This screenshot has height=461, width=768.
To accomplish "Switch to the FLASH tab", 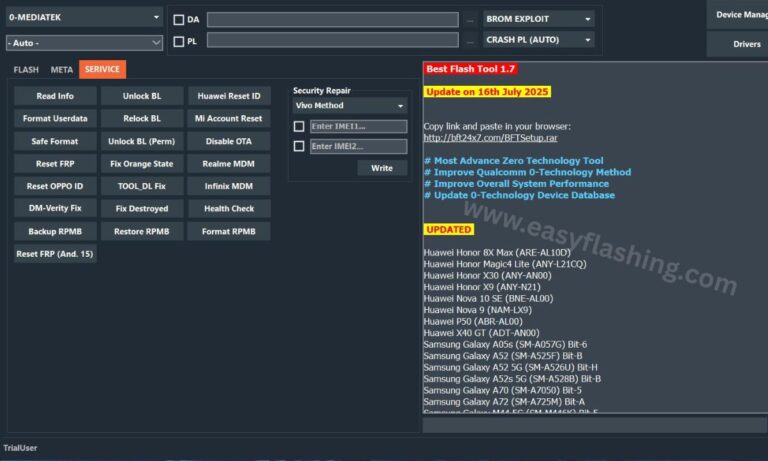I will pyautogui.click(x=26, y=70).
